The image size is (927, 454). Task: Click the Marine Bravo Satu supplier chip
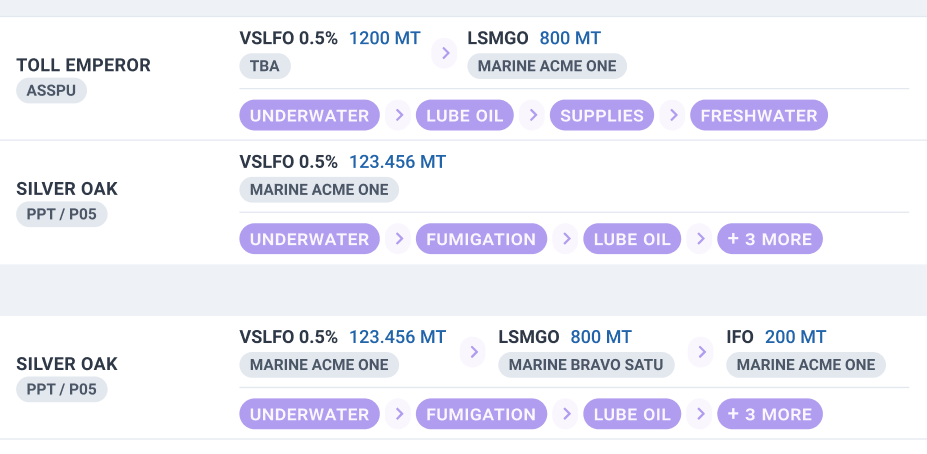pyautogui.click(x=586, y=365)
